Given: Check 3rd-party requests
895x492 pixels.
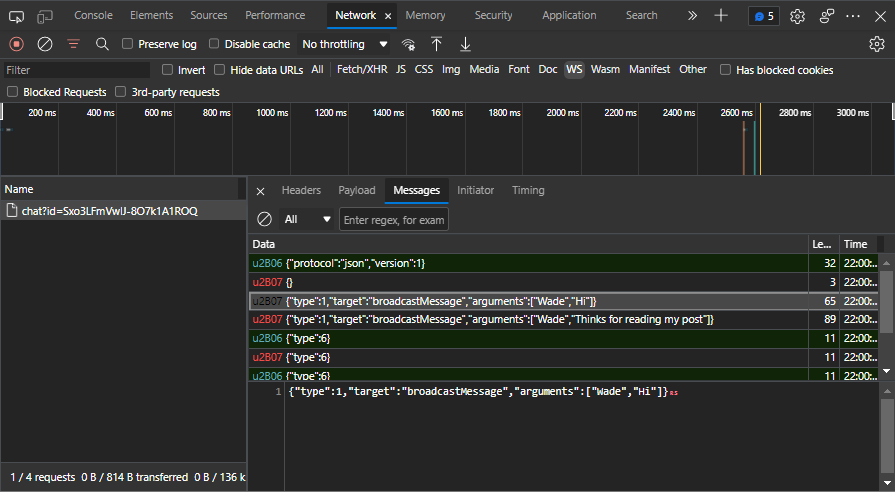Looking at the screenshot, I should pos(120,92).
